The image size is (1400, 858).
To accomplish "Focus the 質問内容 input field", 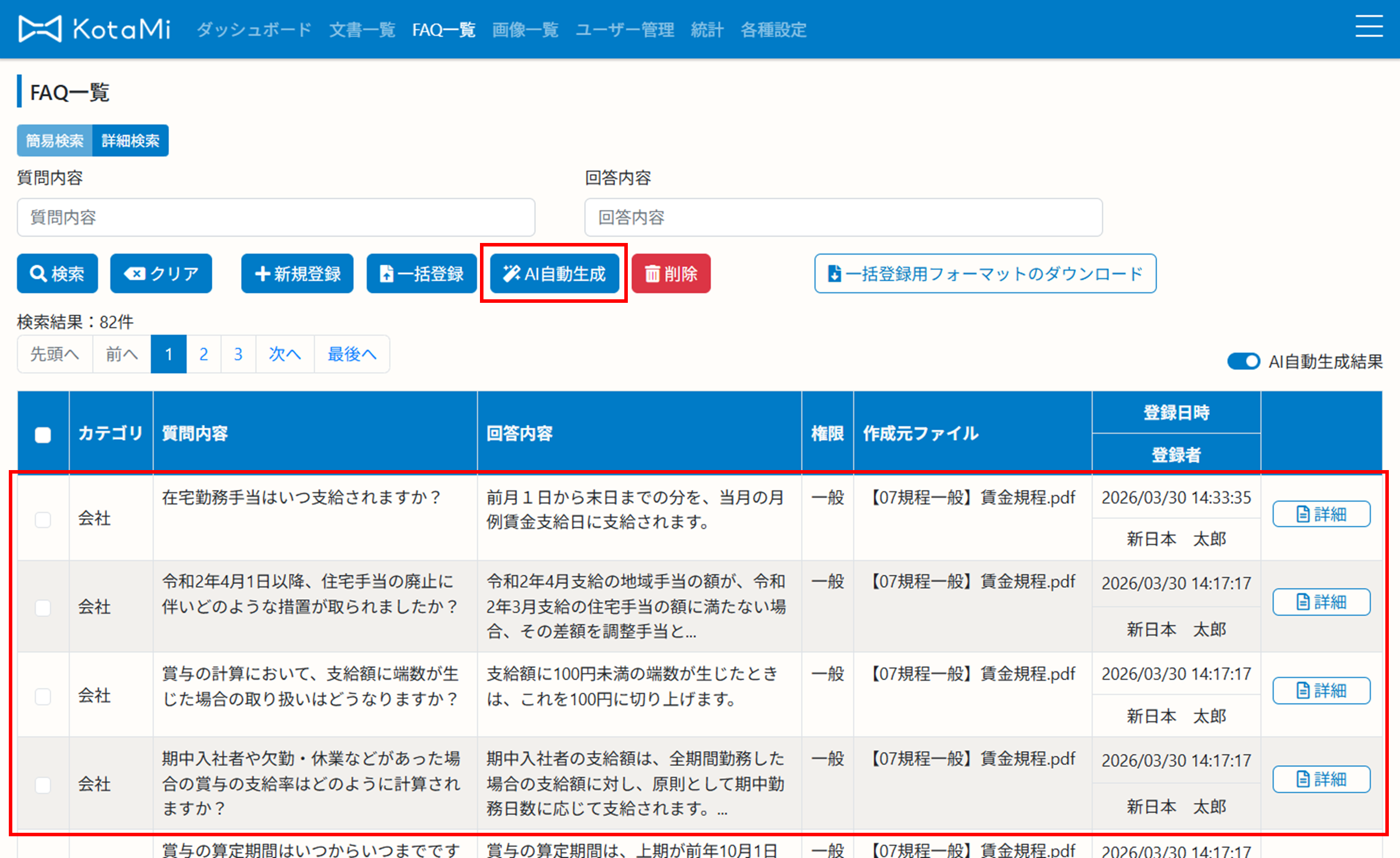I will coord(276,217).
